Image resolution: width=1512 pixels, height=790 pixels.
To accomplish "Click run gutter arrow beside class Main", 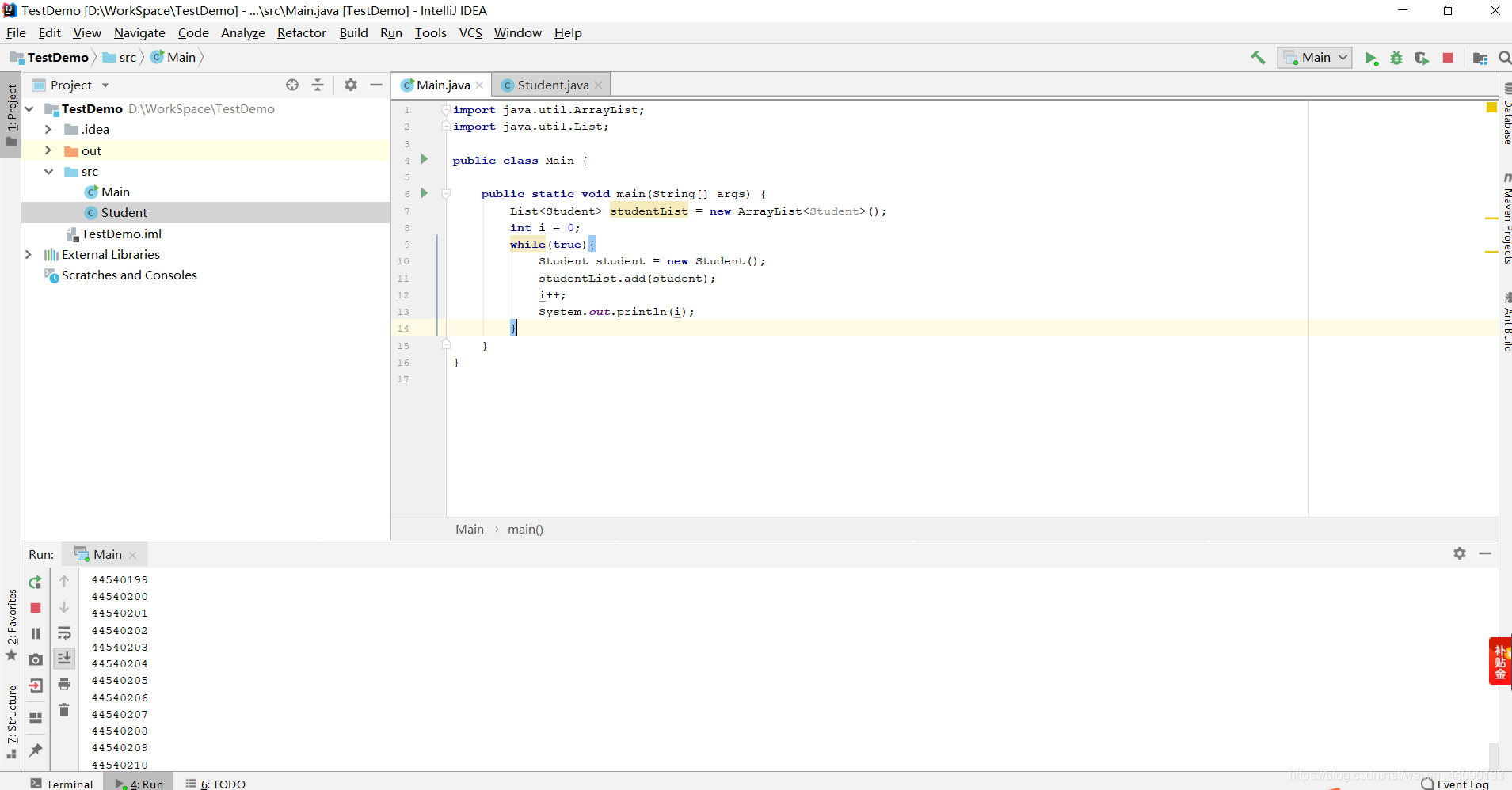I will coord(425,159).
